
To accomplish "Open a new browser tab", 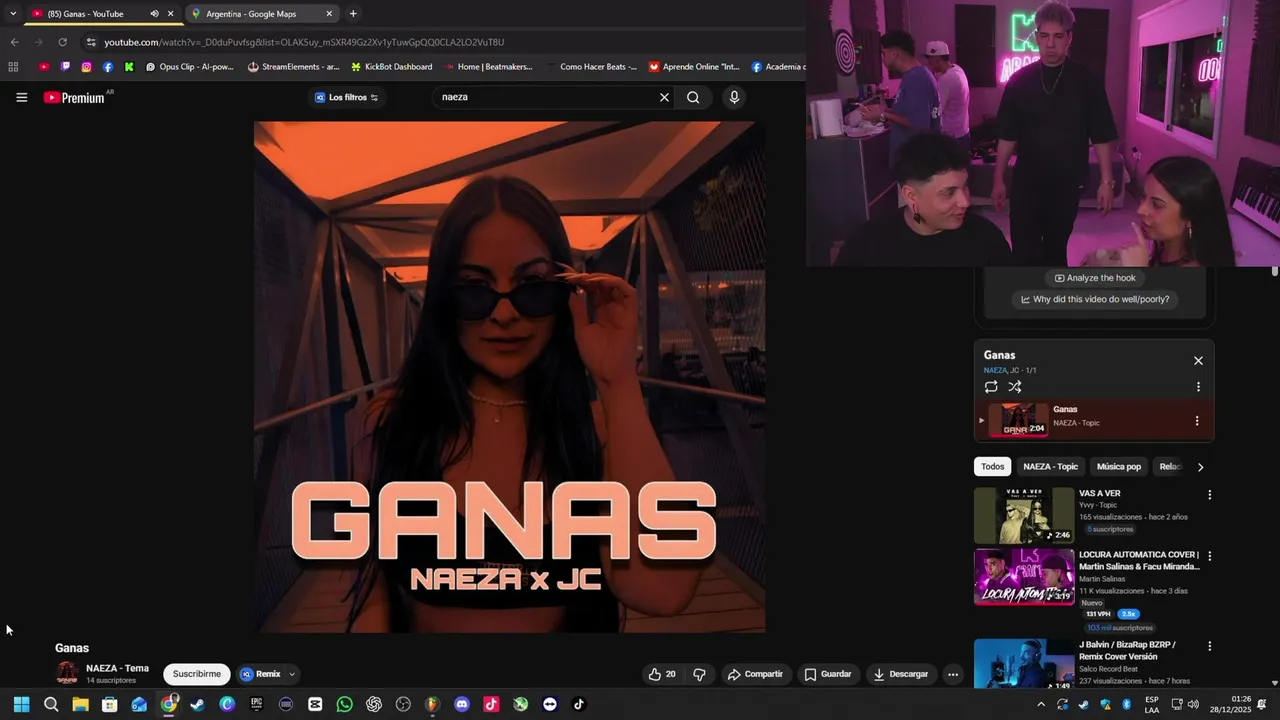I will (353, 14).
